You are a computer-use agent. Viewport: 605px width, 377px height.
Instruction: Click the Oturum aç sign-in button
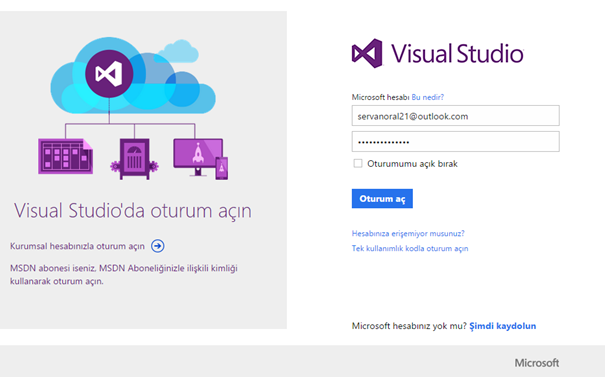[382, 198]
